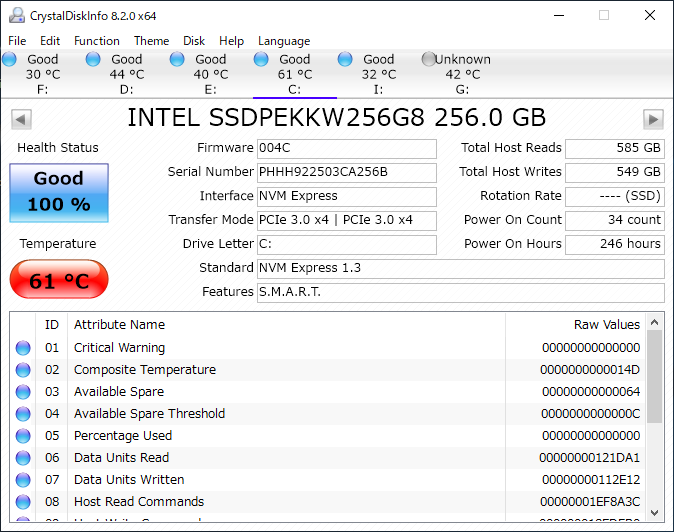Open the File menu
Image resolution: width=674 pixels, height=532 pixels.
17,41
